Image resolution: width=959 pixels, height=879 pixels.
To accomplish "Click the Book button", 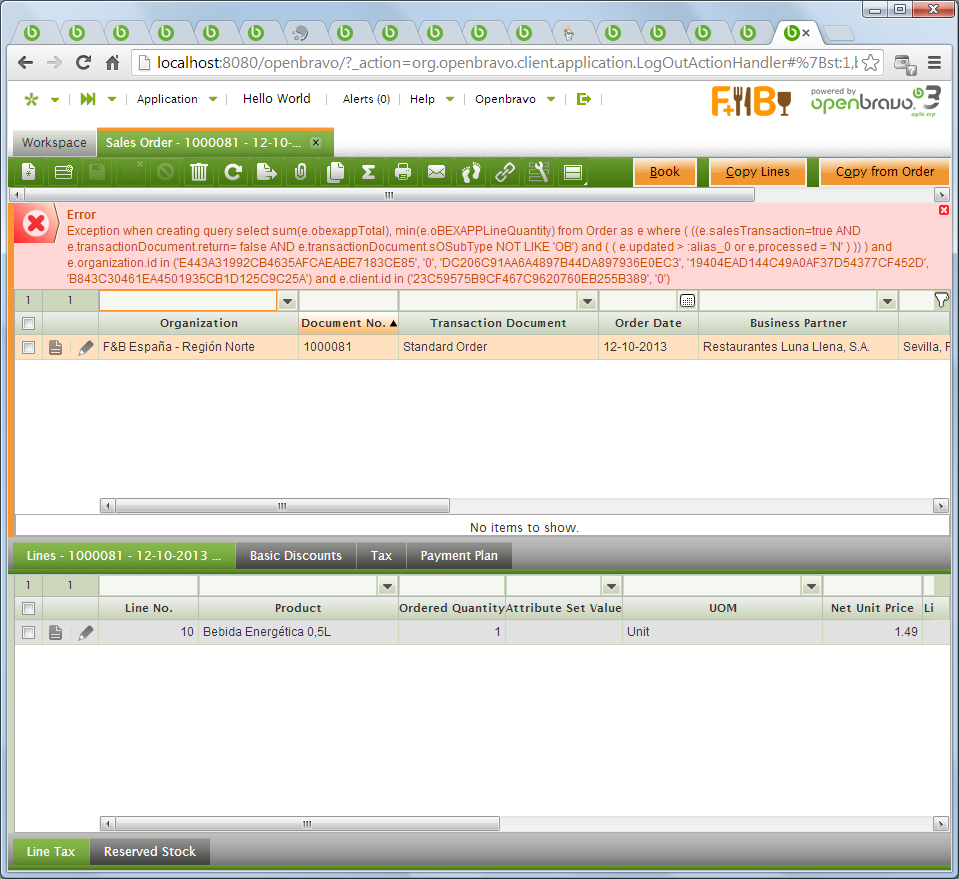I will [664, 172].
